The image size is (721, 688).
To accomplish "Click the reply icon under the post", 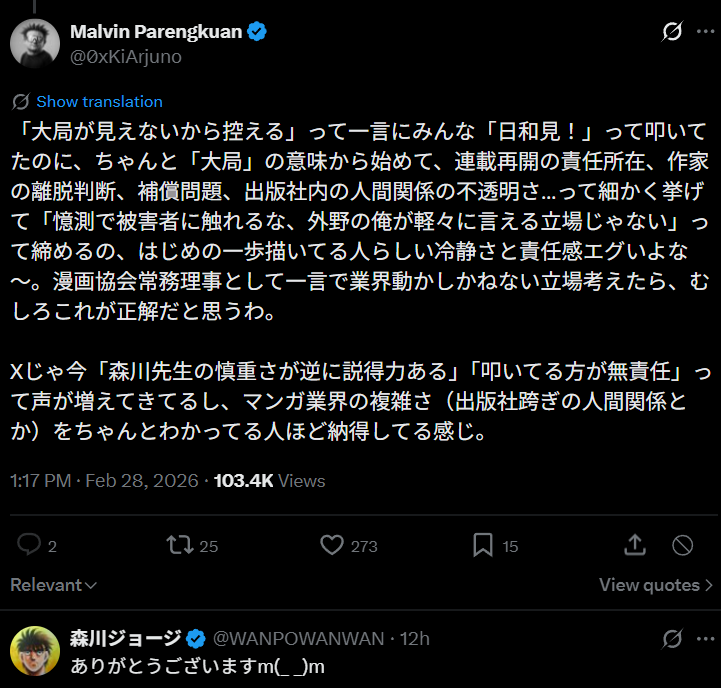I will pyautogui.click(x=29, y=545).
